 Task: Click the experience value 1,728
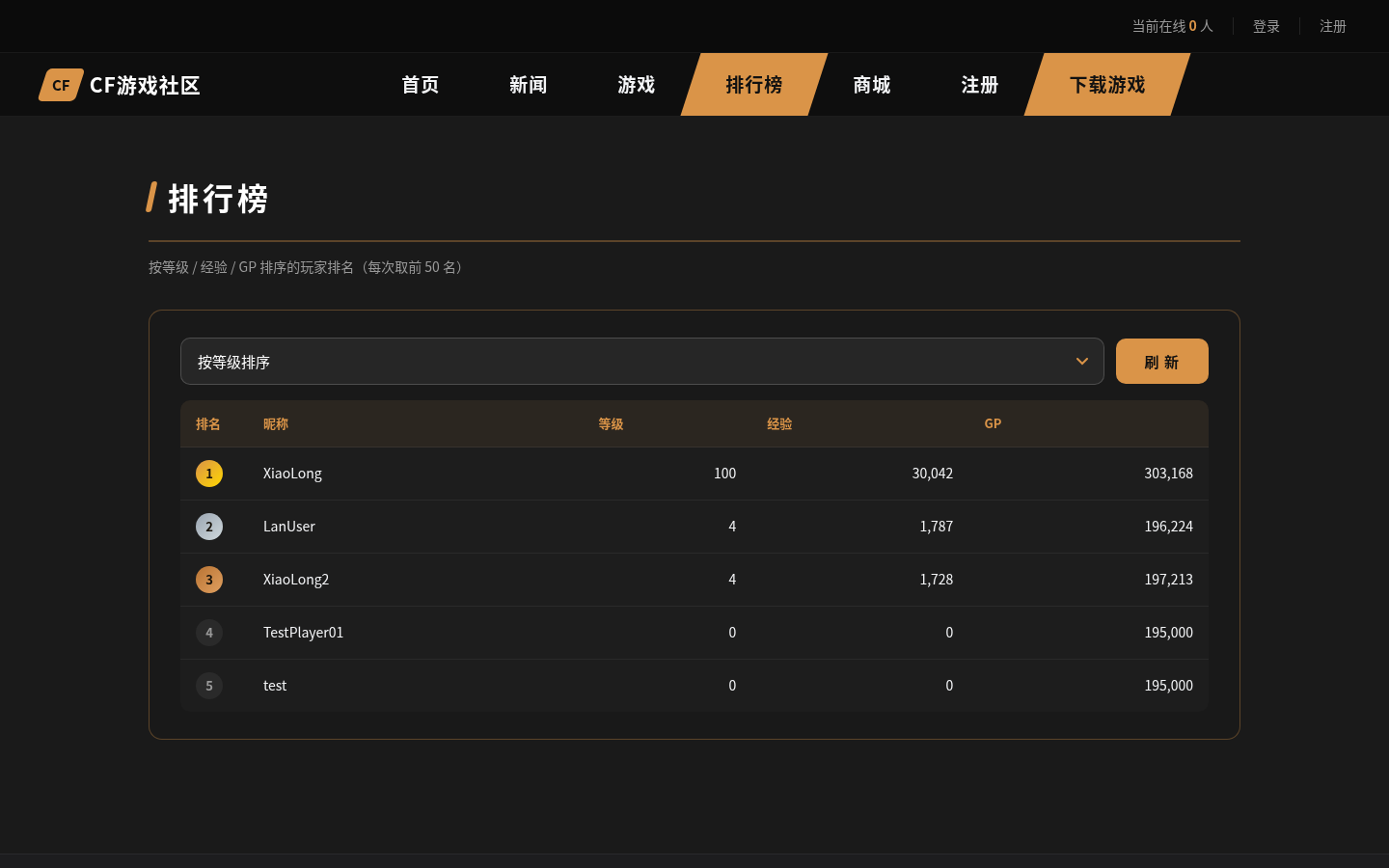[936, 580]
